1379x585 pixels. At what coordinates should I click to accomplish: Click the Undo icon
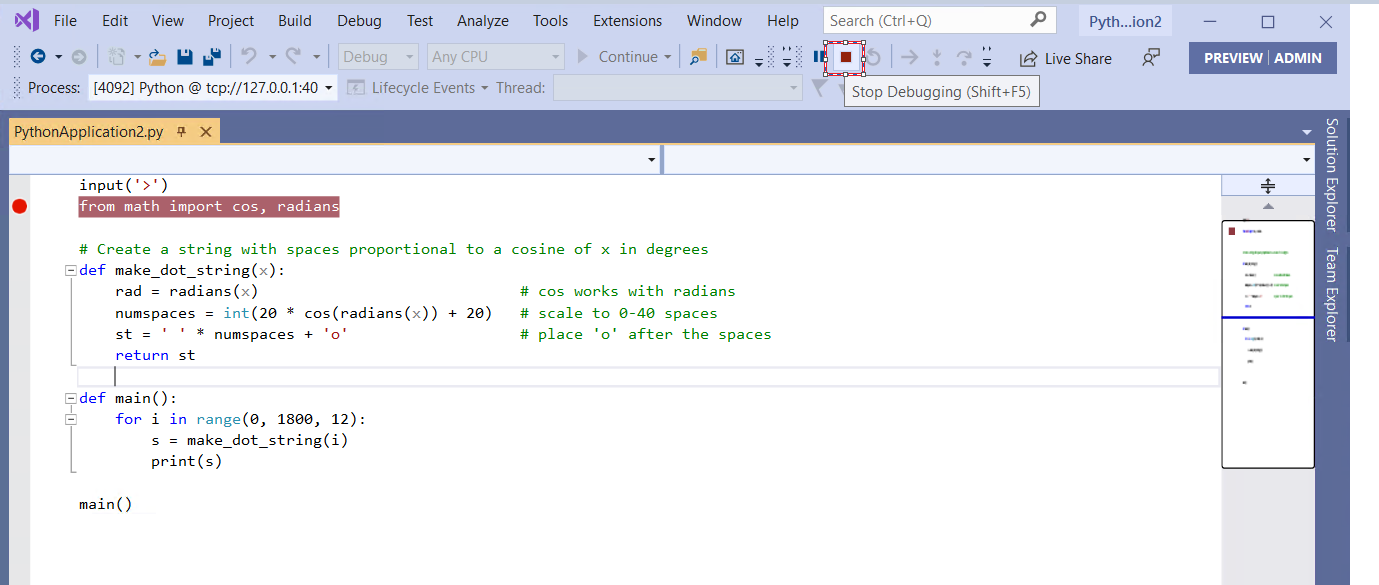(251, 57)
